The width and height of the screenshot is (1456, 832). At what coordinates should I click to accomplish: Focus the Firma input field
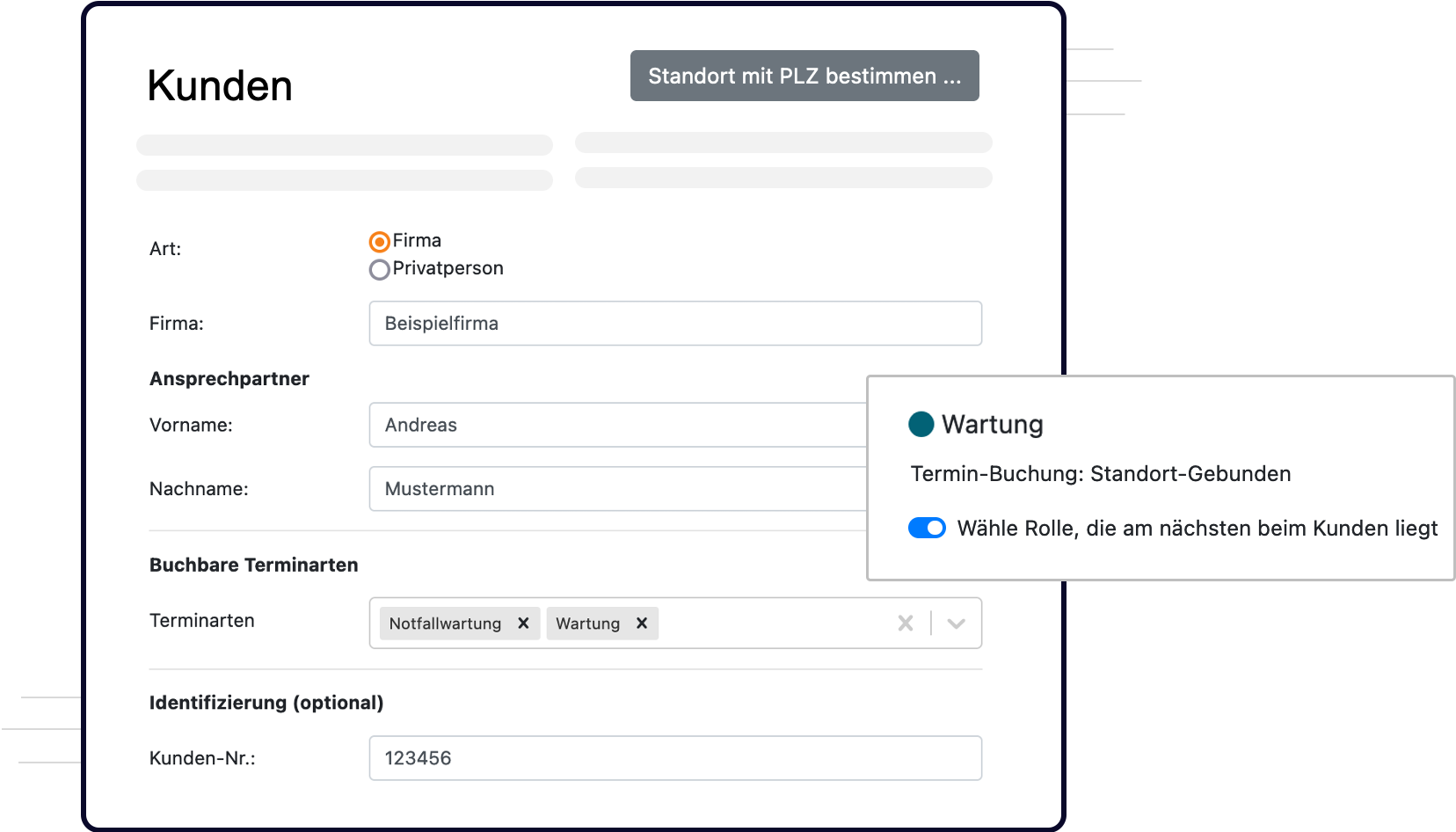[x=675, y=324]
